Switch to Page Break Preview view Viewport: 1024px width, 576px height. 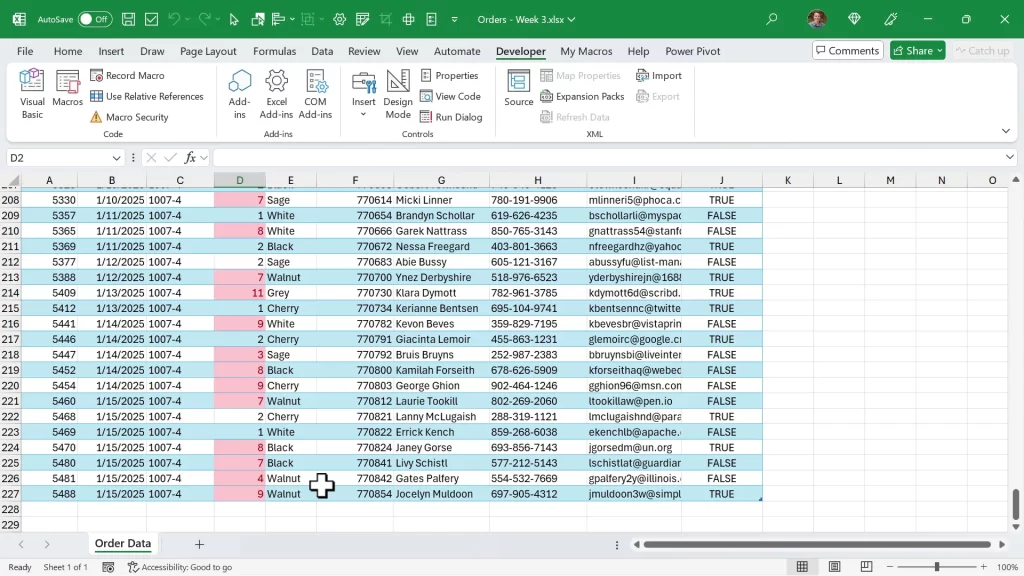(868, 567)
